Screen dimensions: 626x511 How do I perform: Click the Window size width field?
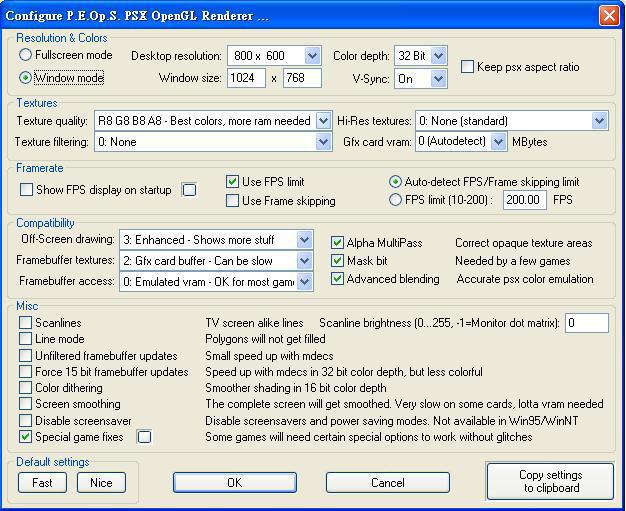click(246, 78)
